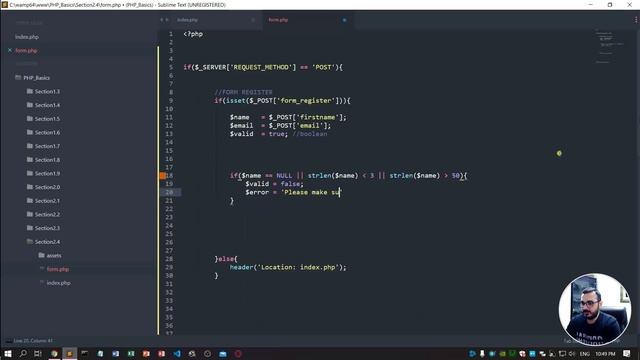640x360 pixels.
Task: Open the volume control in the system tray
Action: tap(572, 353)
